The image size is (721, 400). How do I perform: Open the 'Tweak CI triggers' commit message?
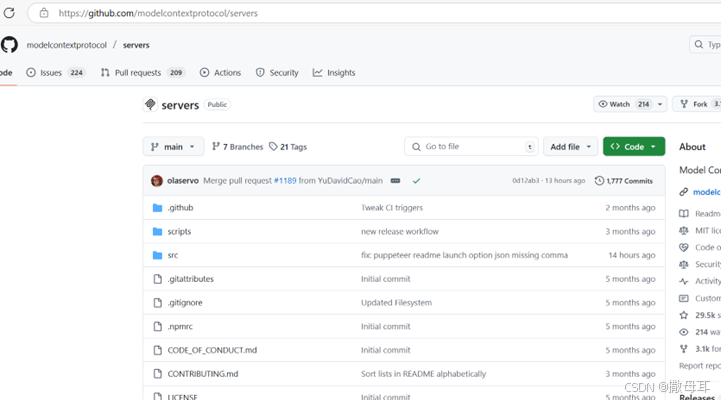(x=392, y=208)
